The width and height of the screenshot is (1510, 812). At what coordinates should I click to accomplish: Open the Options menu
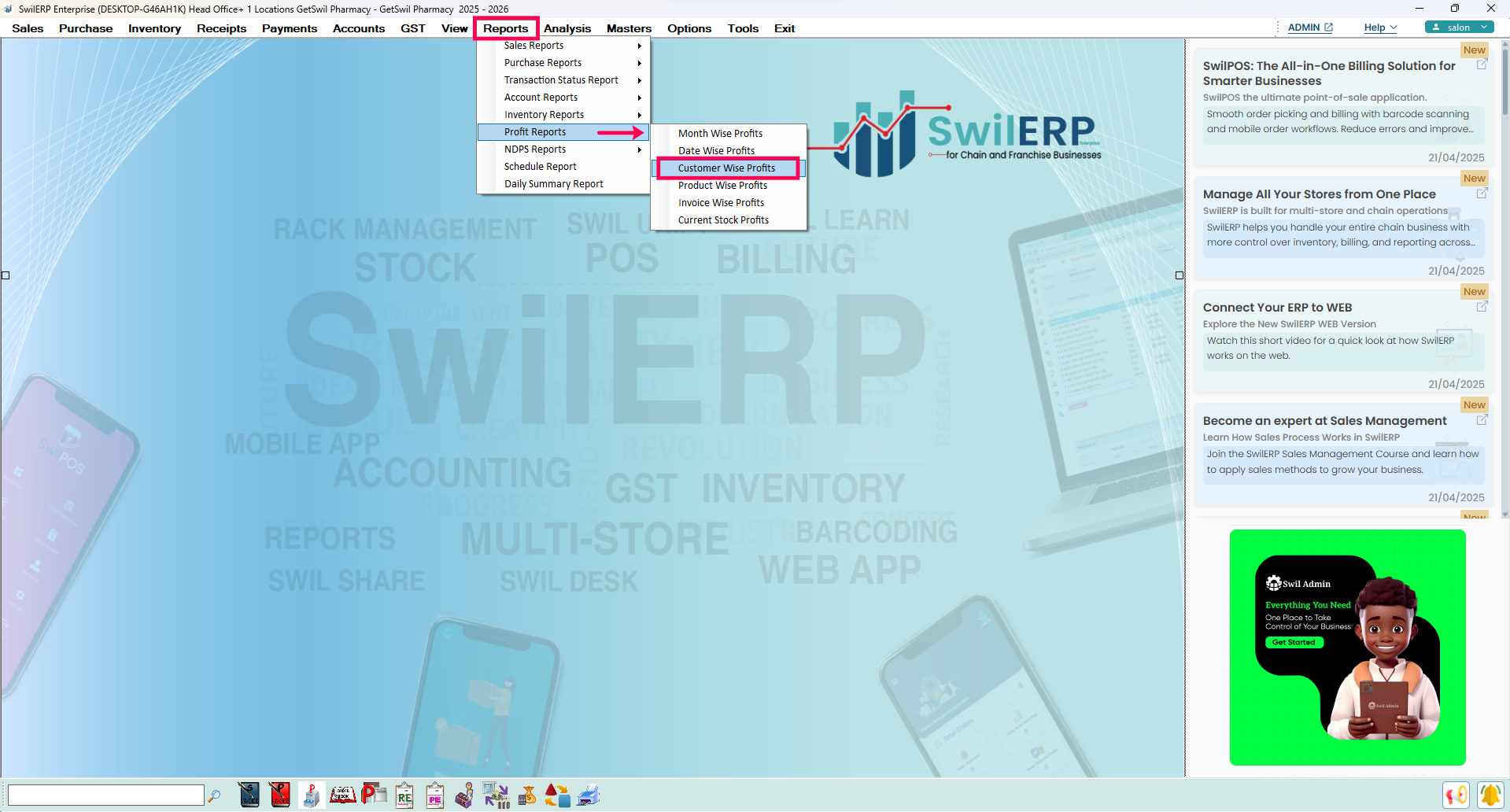click(689, 28)
